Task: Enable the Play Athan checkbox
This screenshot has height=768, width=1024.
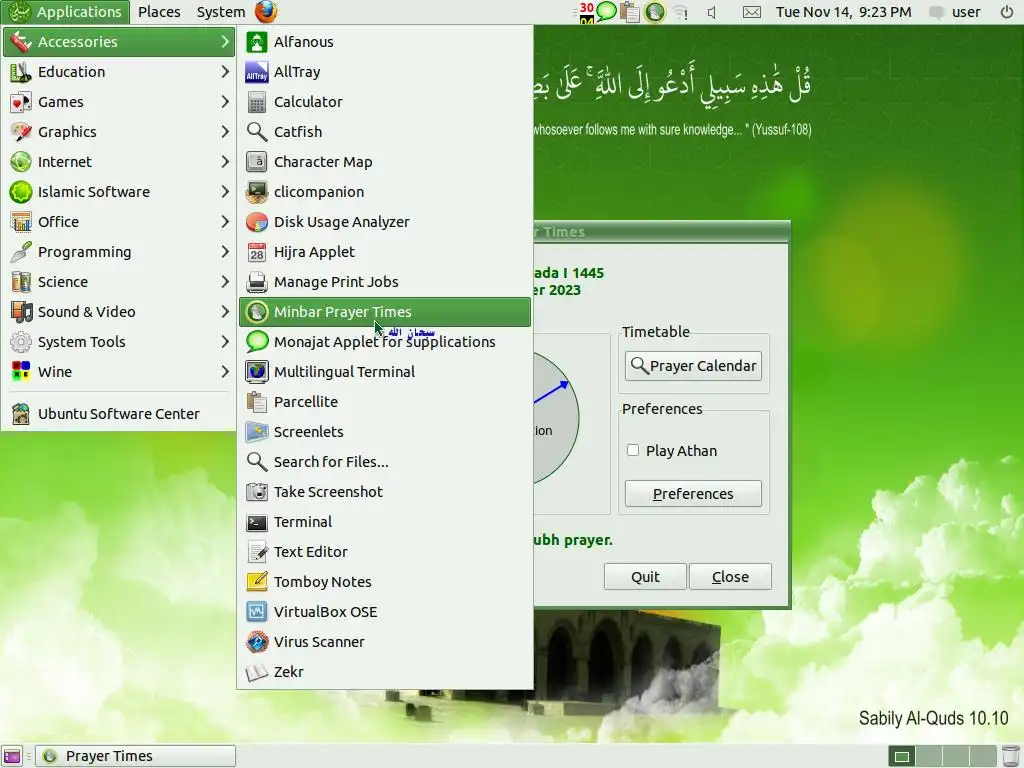Action: pos(633,450)
